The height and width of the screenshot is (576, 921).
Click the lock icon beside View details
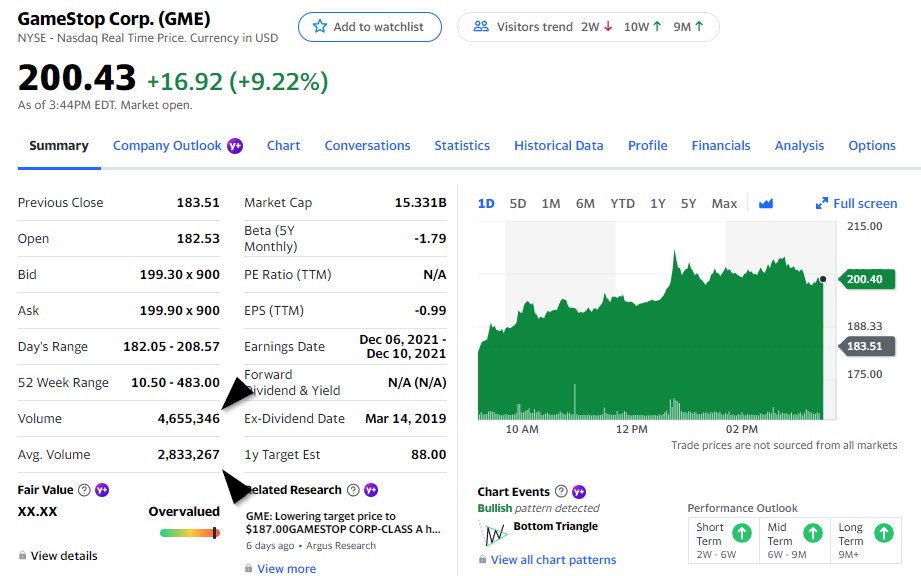point(22,555)
